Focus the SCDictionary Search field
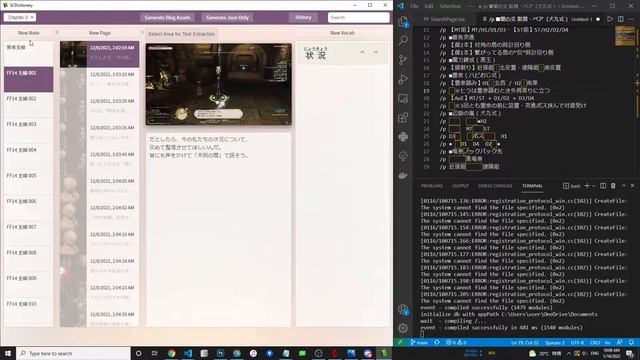 tap(358, 18)
